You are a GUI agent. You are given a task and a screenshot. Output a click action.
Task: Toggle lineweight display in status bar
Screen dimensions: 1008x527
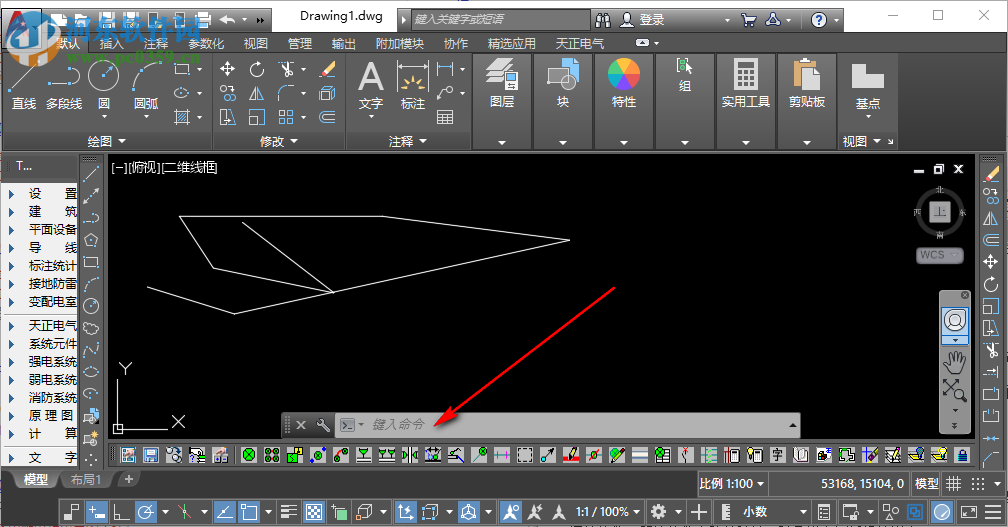point(287,512)
